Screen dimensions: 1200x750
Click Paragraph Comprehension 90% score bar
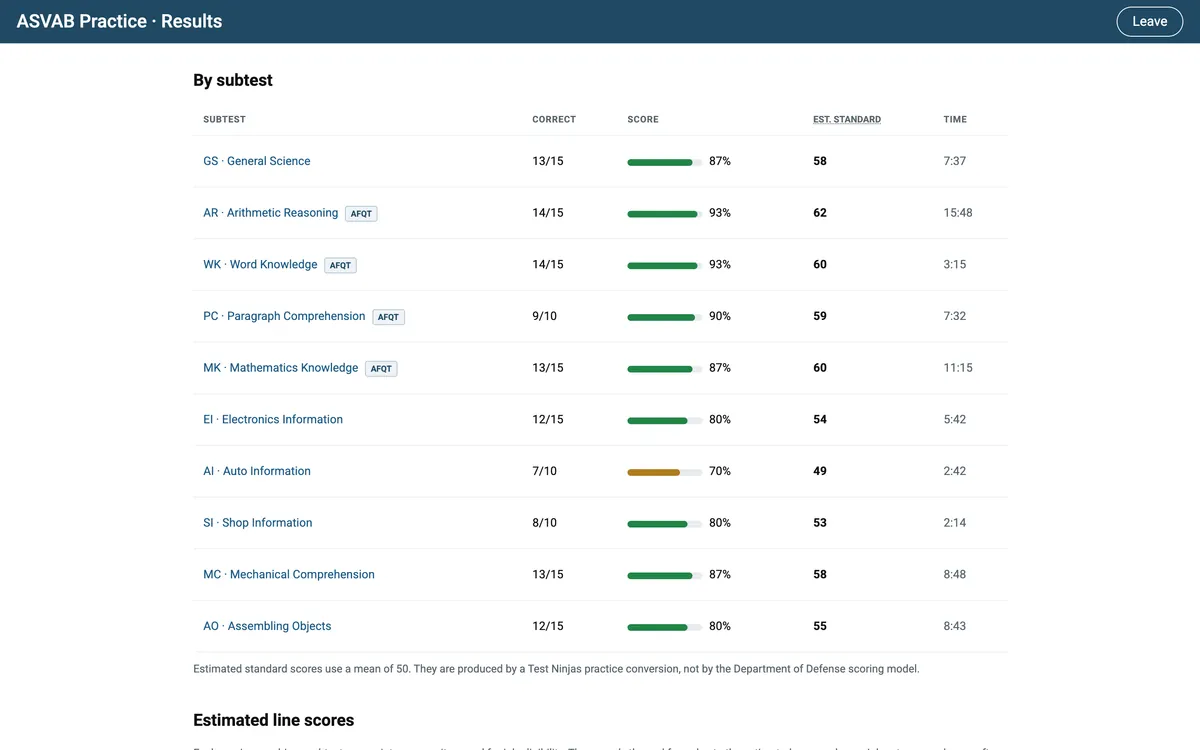(664, 317)
